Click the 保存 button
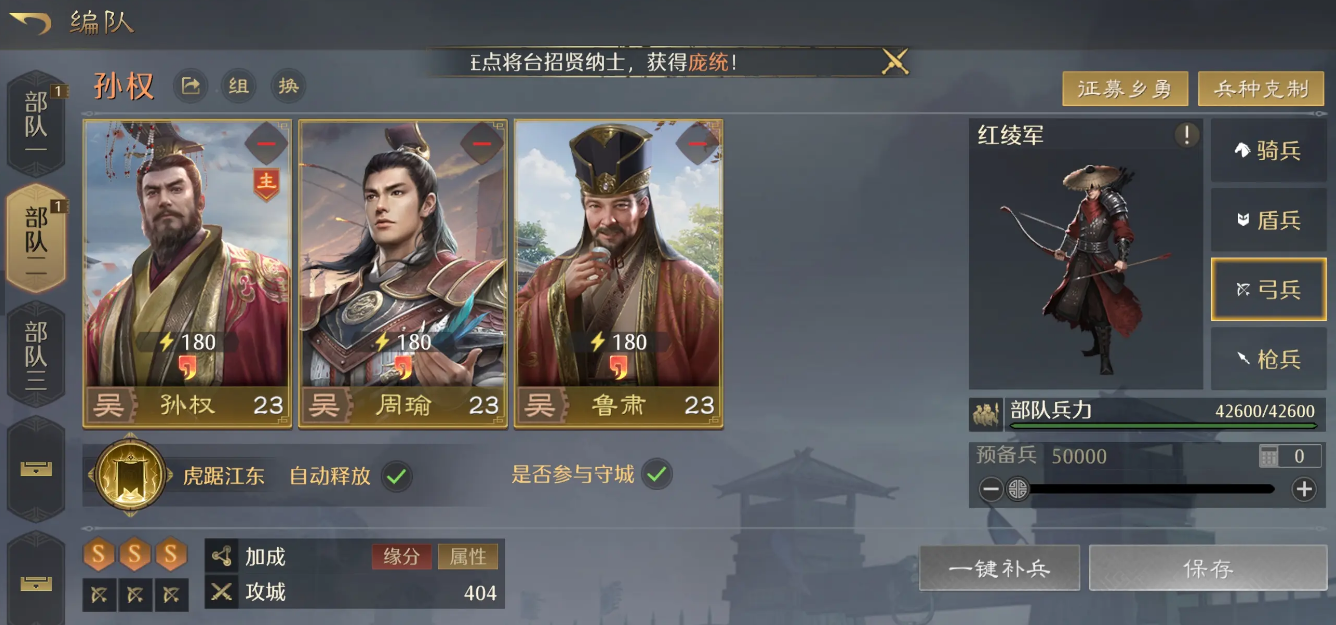 pos(1208,568)
